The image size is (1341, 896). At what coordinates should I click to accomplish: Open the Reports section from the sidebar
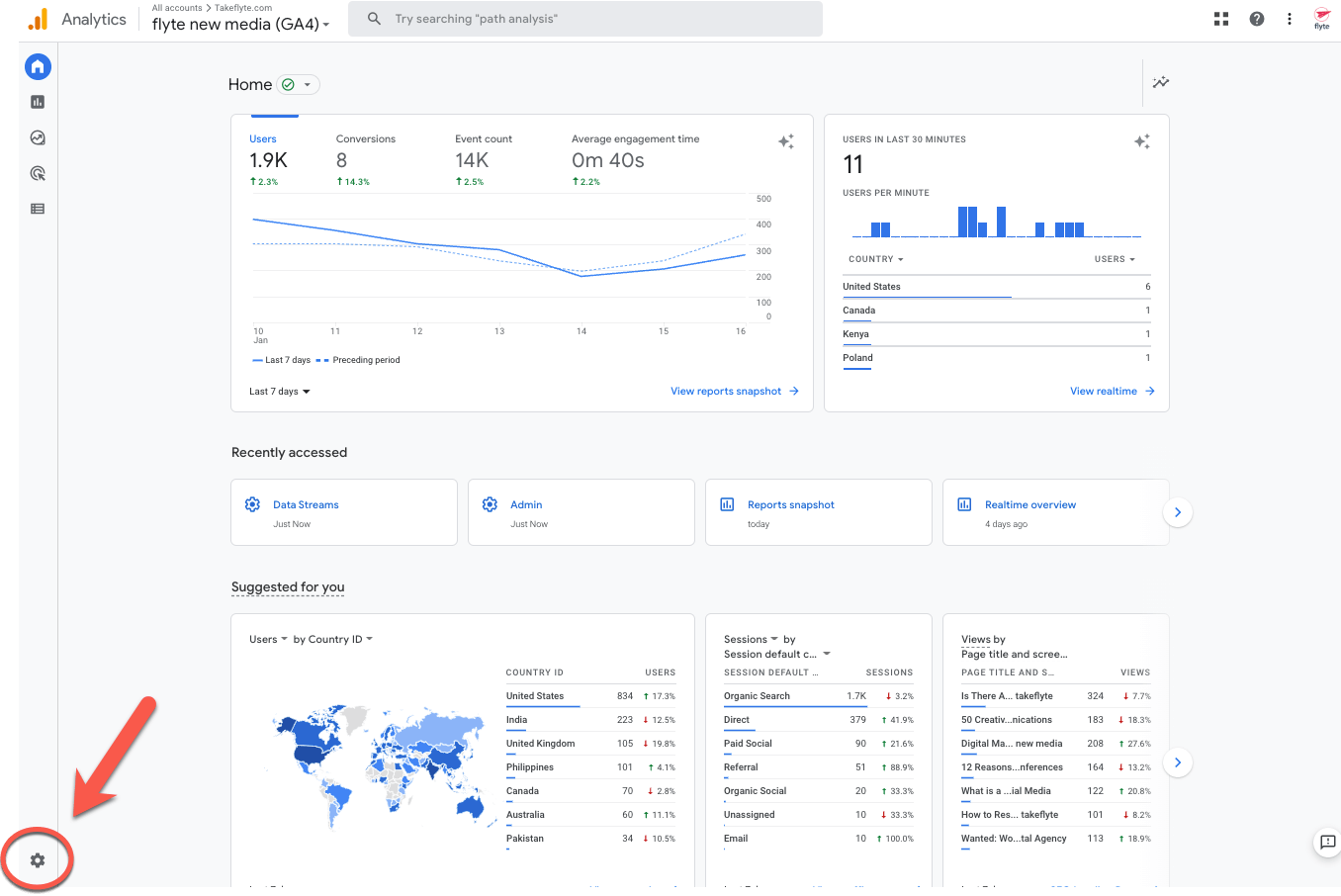tap(38, 102)
